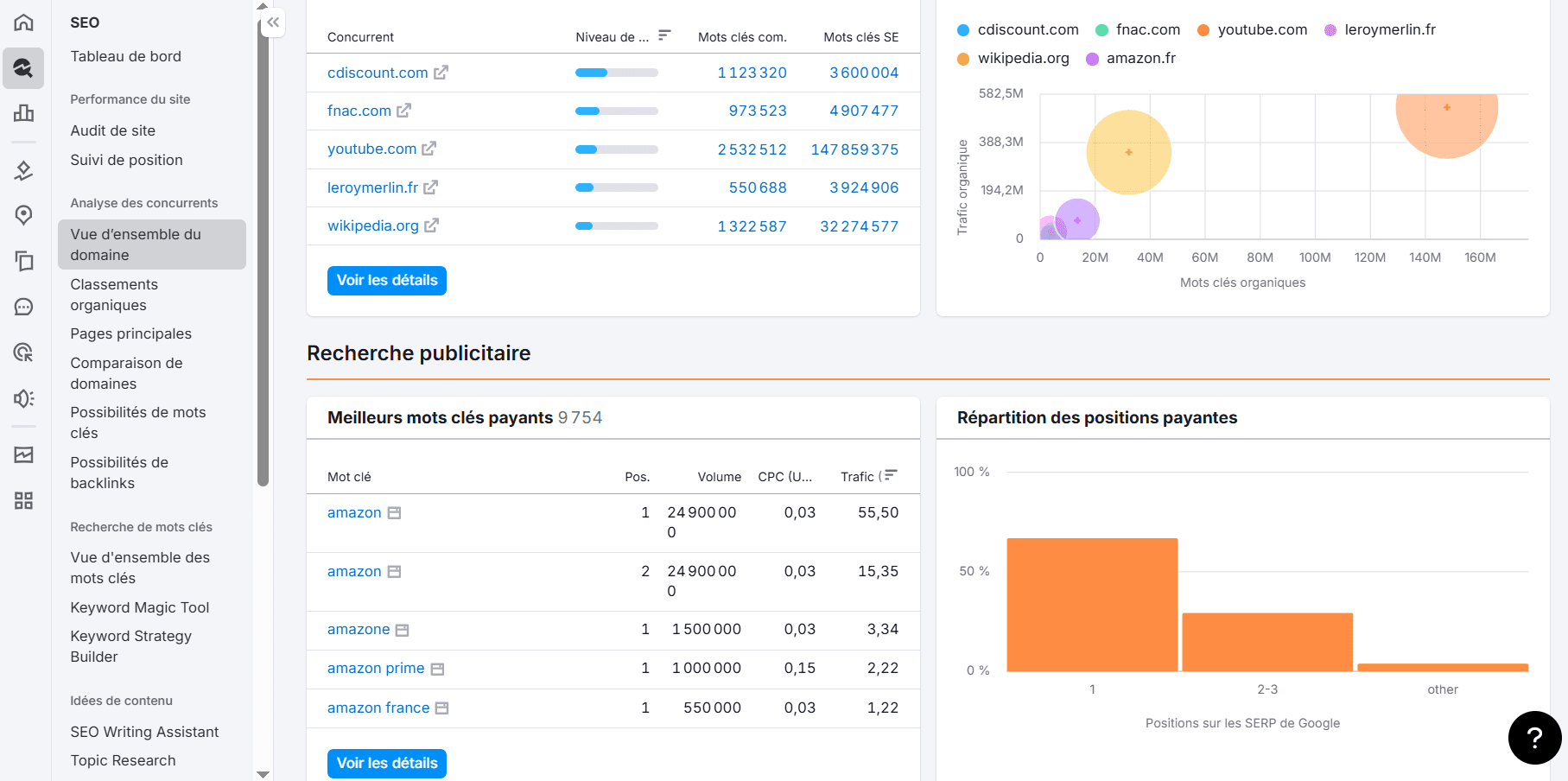Open cdiscount.com external link icon

(441, 73)
